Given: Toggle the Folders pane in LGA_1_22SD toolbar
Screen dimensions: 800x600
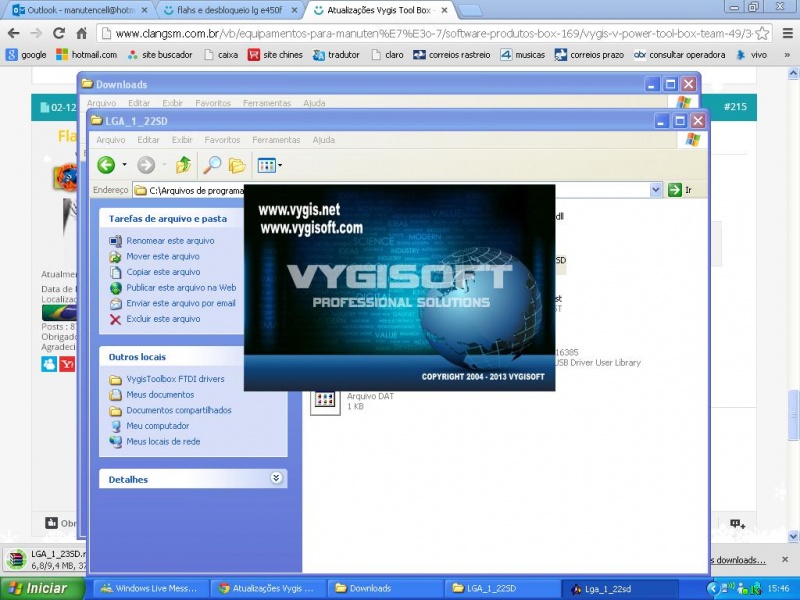Looking at the screenshot, I should (237, 165).
